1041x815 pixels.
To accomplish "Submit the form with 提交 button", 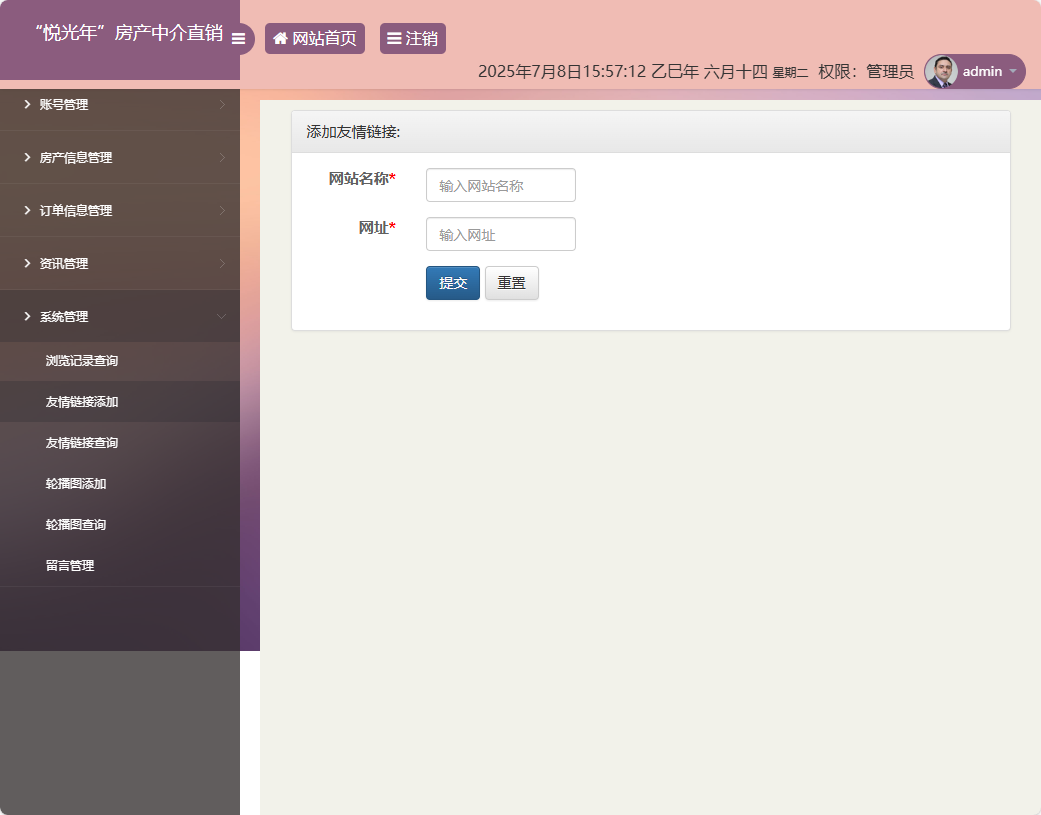I will (x=452, y=283).
